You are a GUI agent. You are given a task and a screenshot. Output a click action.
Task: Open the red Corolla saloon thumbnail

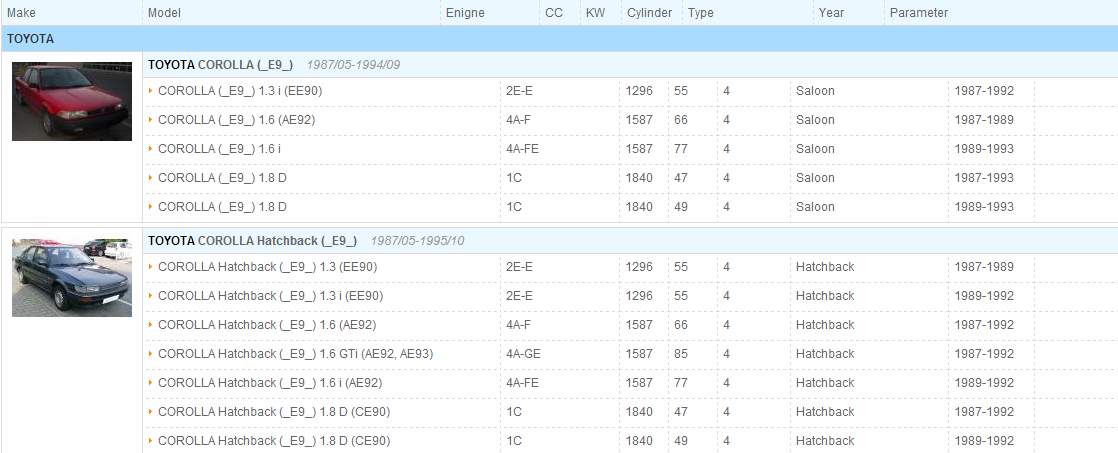(72, 101)
